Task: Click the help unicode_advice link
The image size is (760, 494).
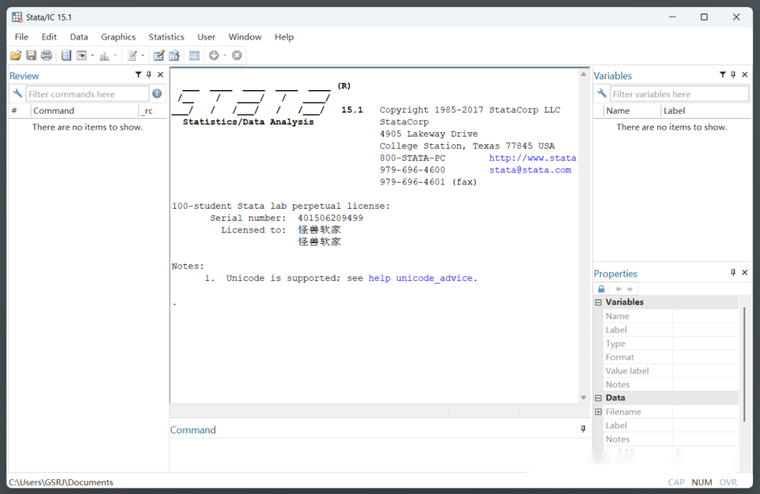Action: [x=420, y=278]
